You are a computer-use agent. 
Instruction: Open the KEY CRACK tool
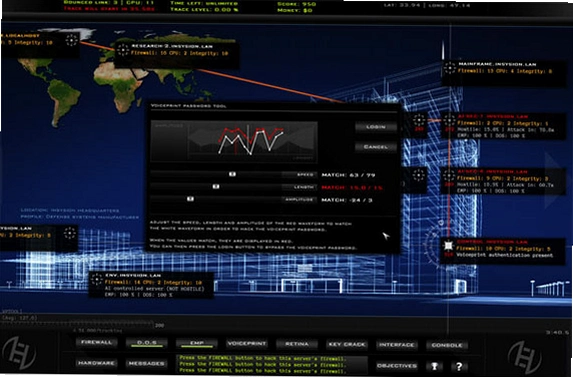[x=346, y=344]
